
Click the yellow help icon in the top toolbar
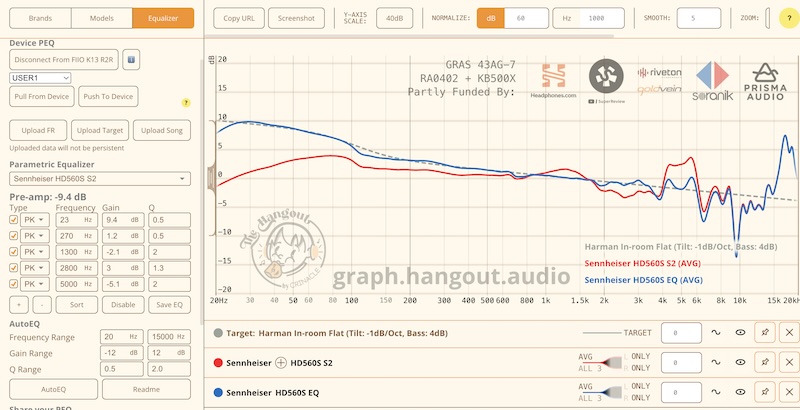coord(789,18)
